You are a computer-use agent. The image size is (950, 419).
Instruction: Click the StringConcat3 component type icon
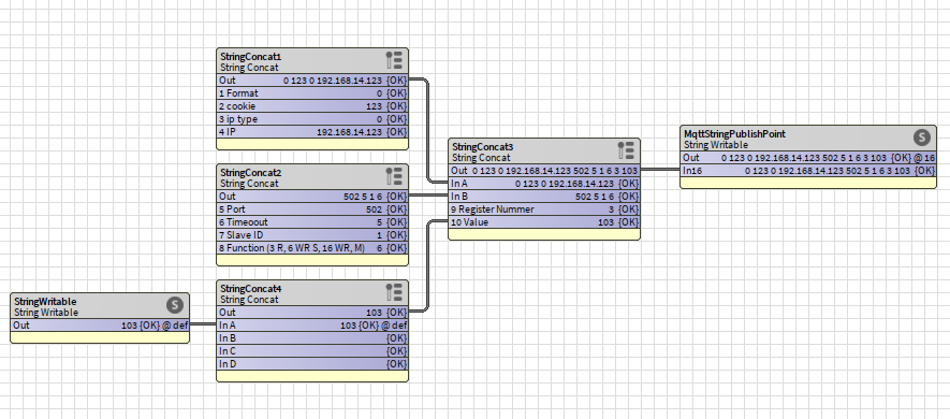tap(626, 151)
